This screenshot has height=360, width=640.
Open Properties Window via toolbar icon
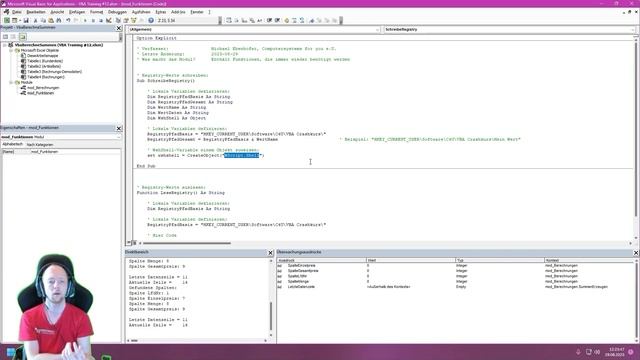tap(126, 20)
